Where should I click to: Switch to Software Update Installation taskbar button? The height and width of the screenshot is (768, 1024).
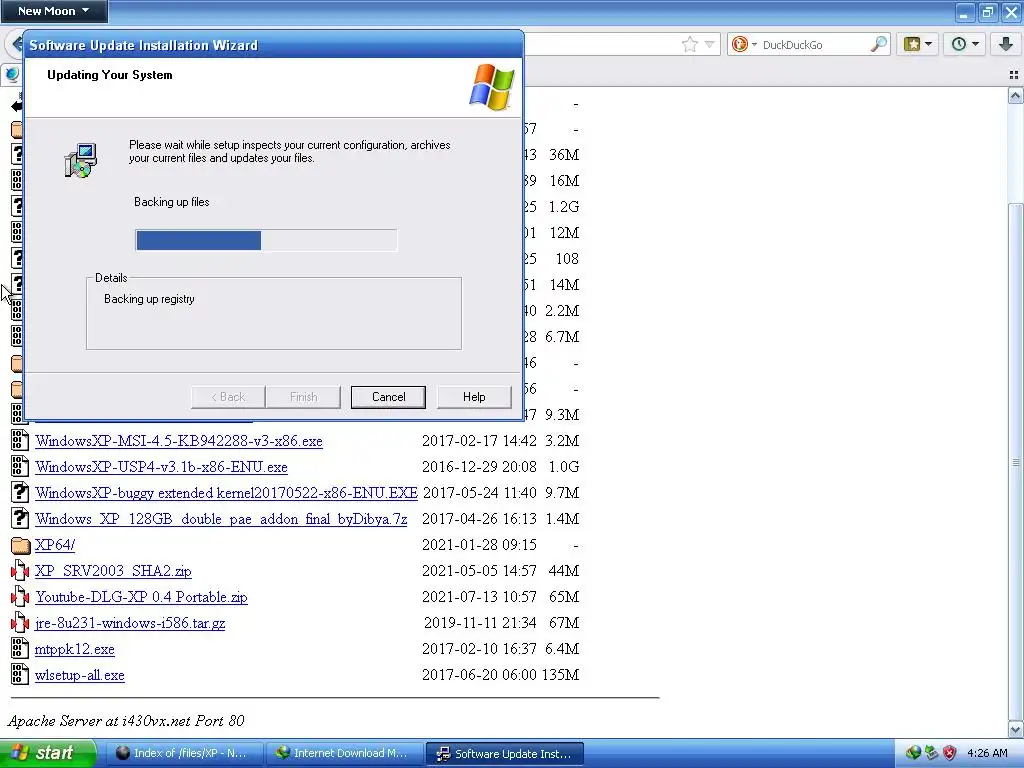tap(504, 753)
